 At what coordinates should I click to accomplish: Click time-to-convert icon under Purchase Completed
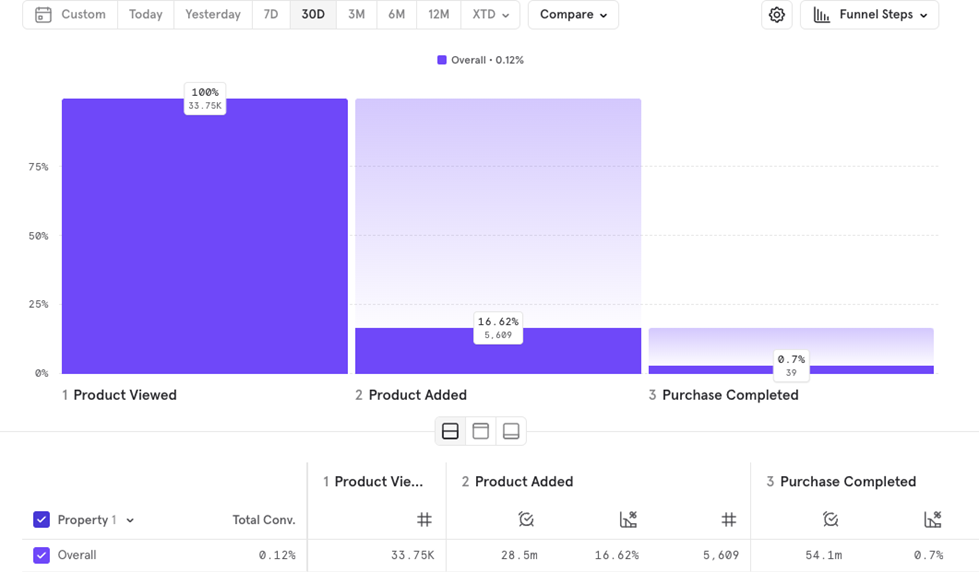(x=830, y=519)
